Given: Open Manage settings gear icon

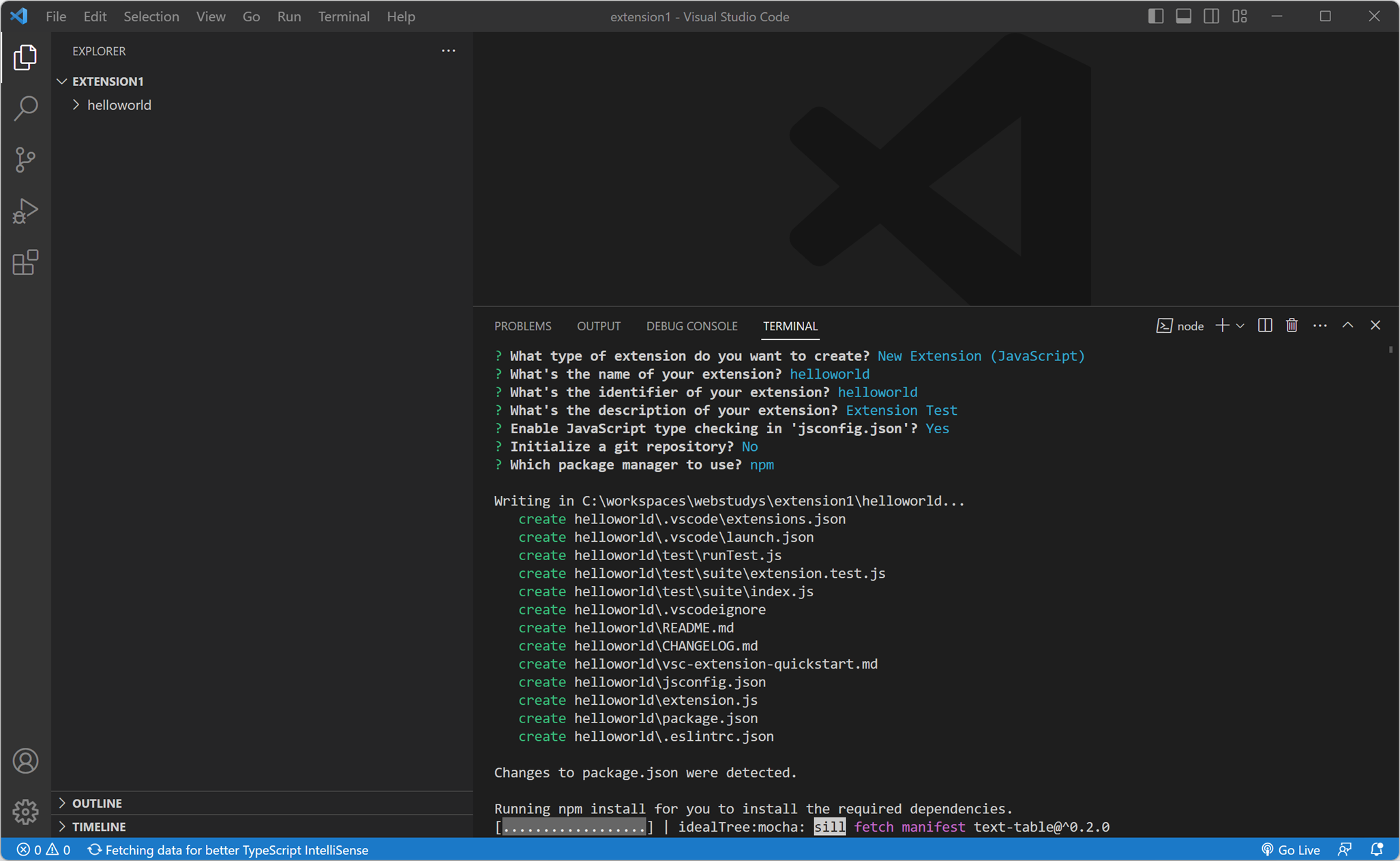Looking at the screenshot, I should (x=25, y=811).
